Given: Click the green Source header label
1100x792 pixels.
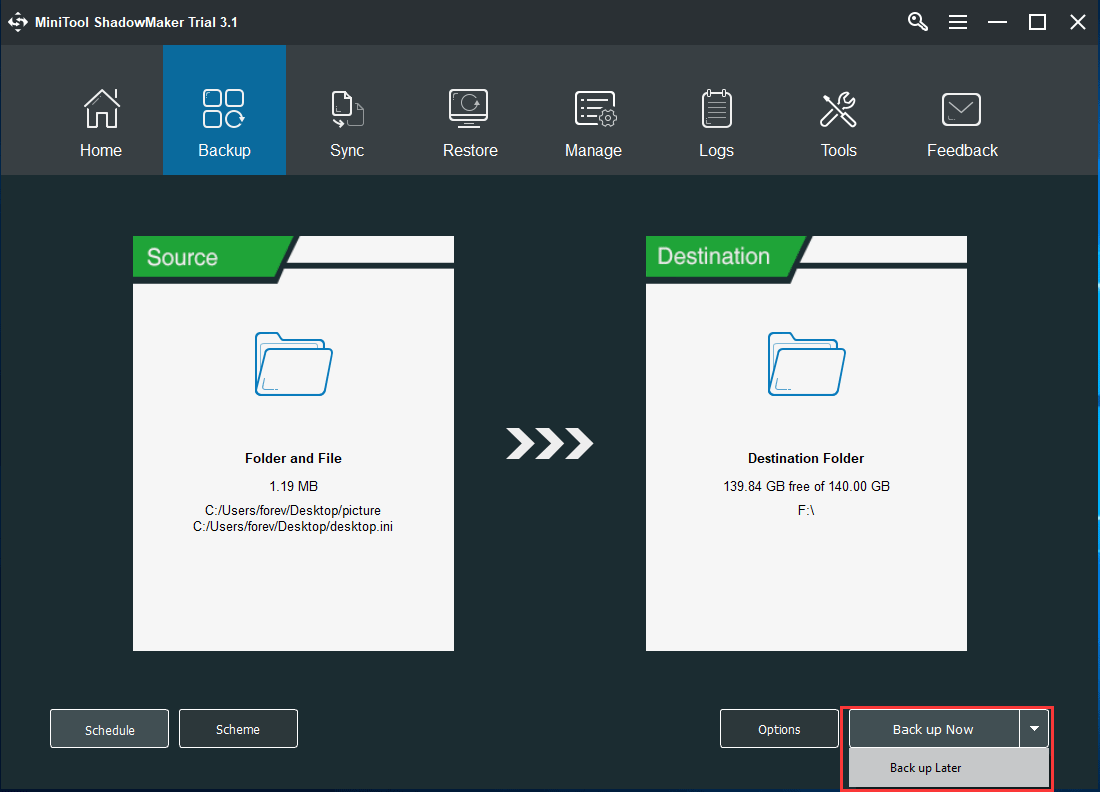Looking at the screenshot, I should [182, 257].
